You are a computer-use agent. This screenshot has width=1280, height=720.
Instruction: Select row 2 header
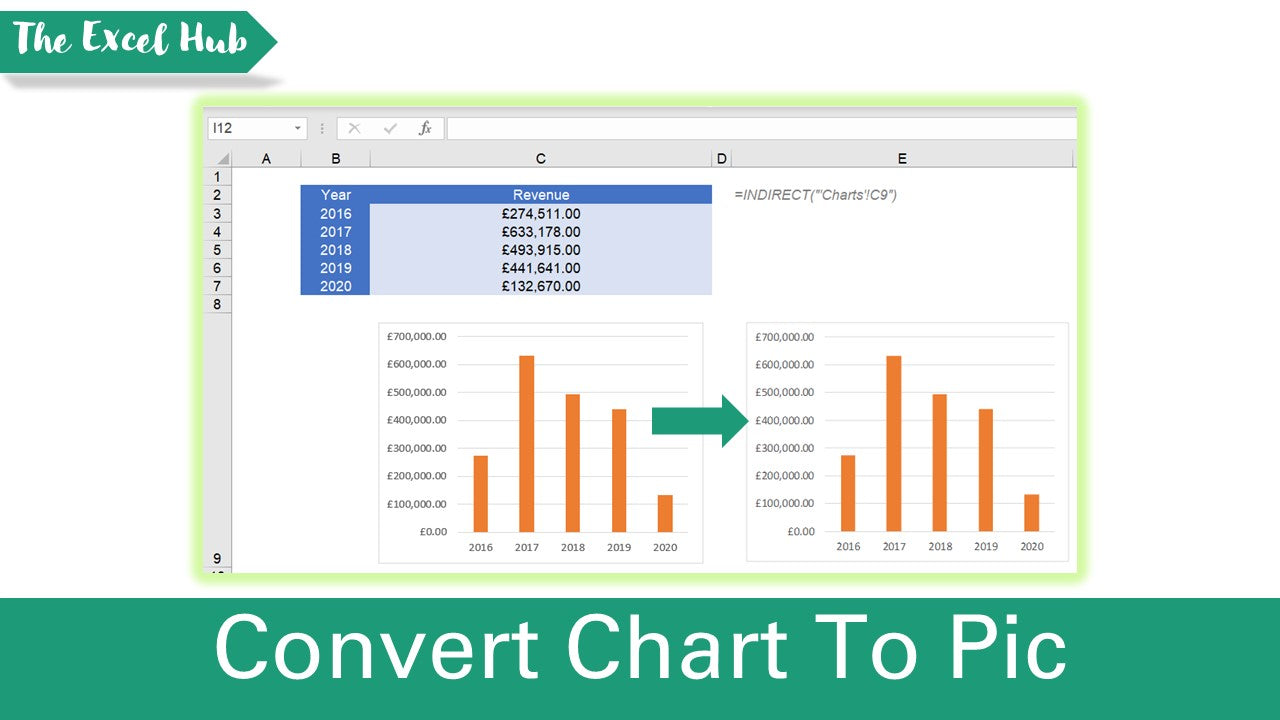pos(217,195)
